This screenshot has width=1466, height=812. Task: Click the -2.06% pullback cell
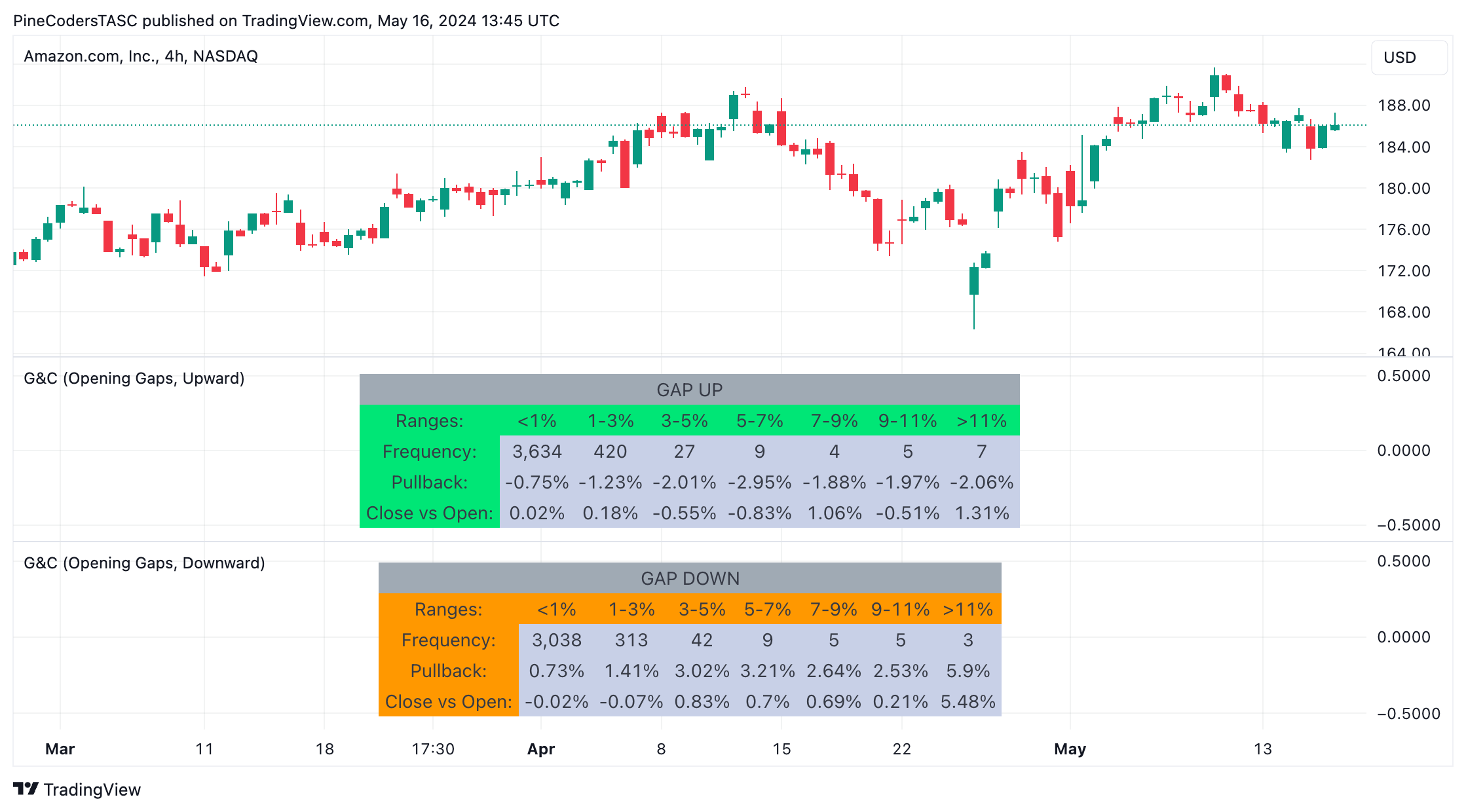pos(982,482)
